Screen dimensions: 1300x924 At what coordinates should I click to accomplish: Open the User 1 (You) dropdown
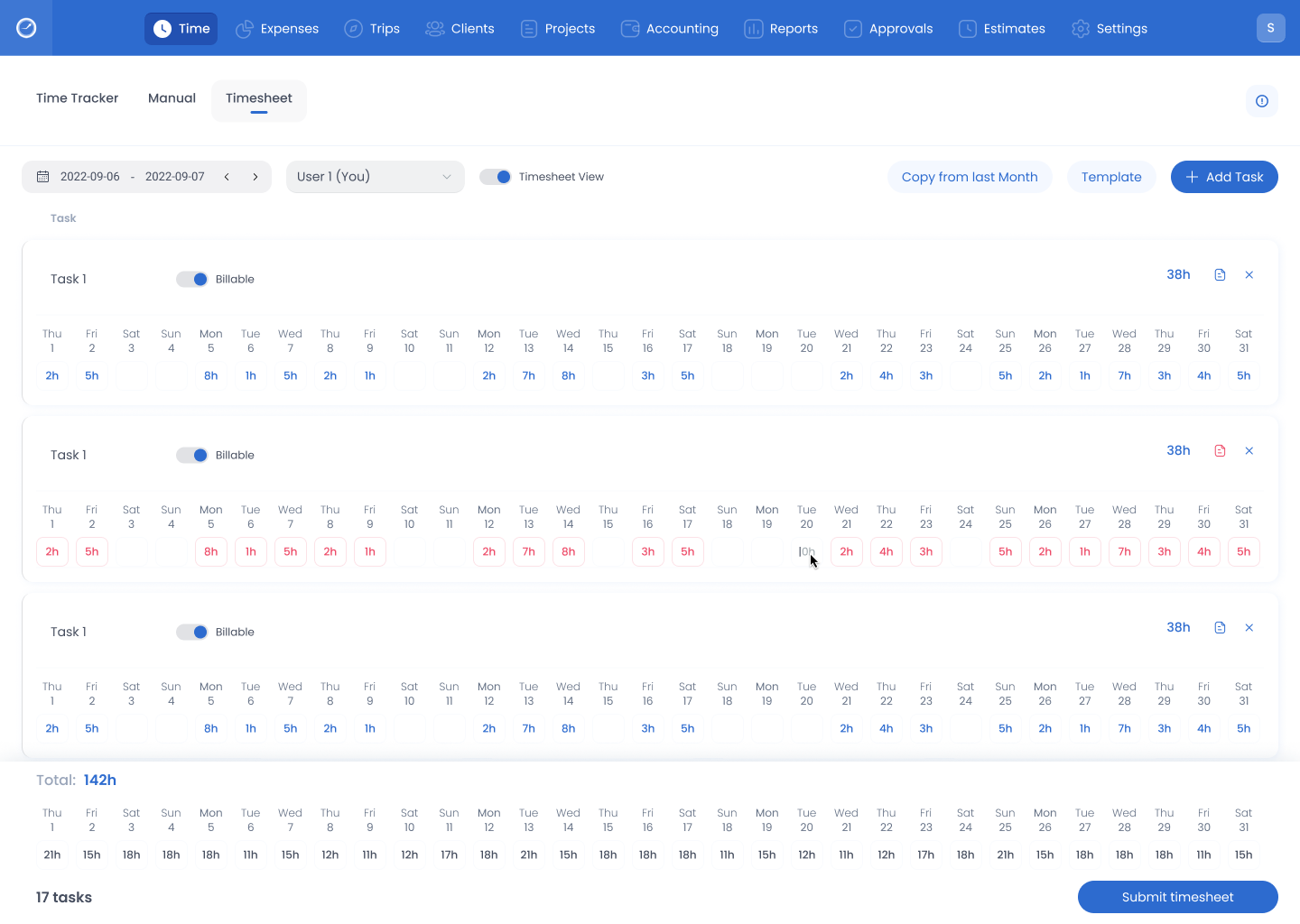point(375,177)
